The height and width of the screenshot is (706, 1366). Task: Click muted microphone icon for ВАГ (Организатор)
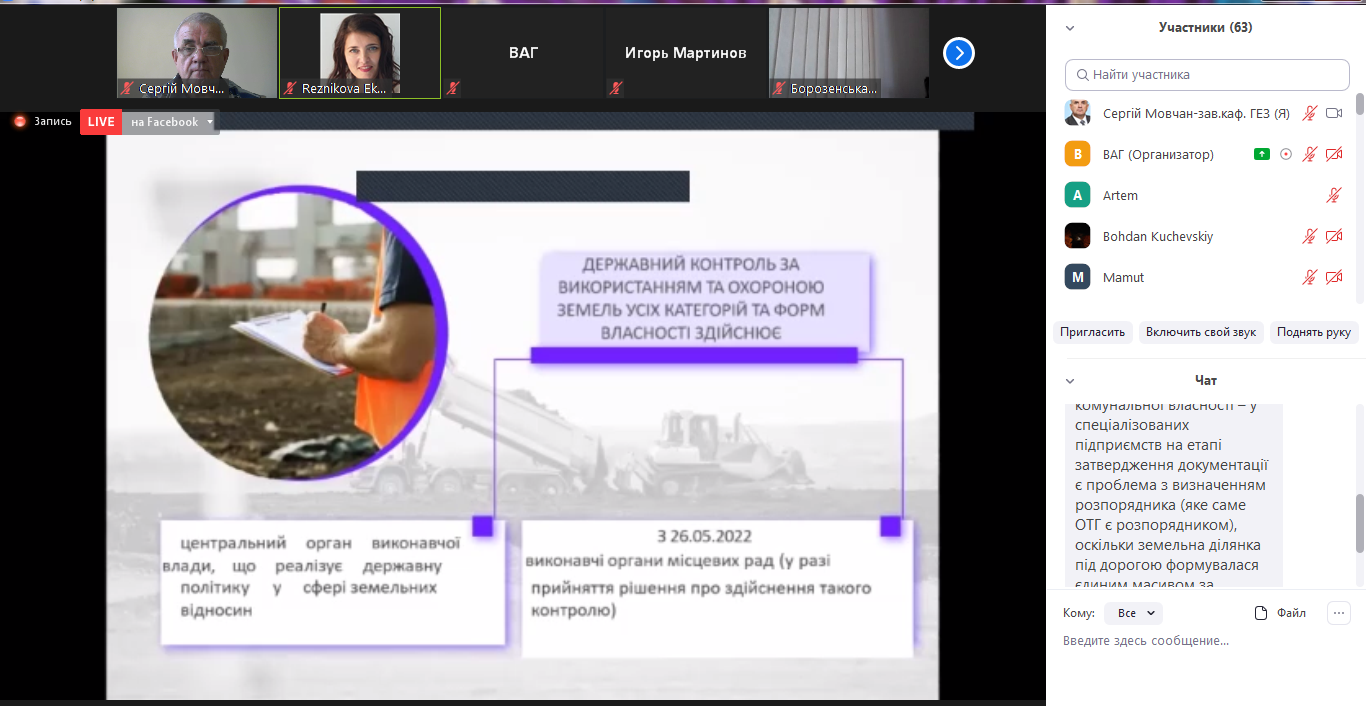tap(1309, 155)
